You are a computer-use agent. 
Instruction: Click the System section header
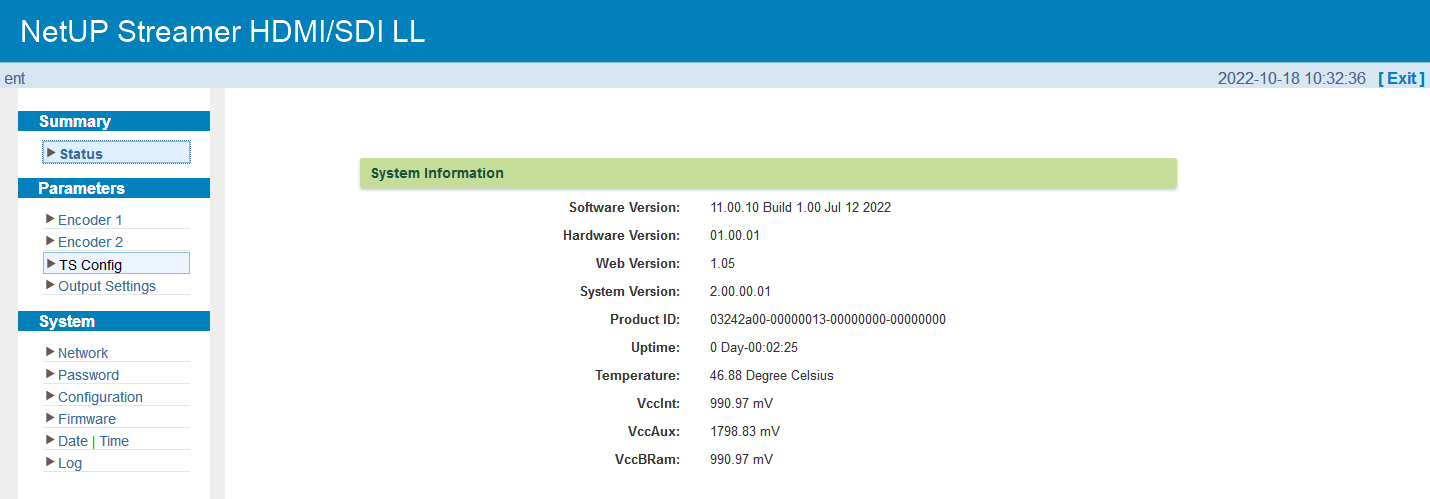[114, 321]
